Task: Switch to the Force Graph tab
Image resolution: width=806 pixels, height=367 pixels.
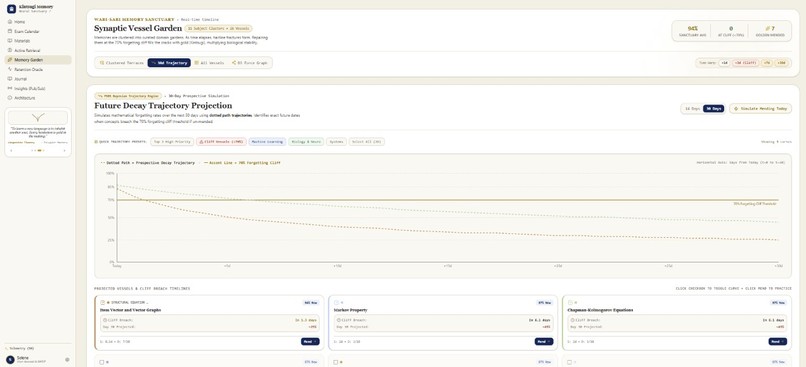Action: (250, 63)
